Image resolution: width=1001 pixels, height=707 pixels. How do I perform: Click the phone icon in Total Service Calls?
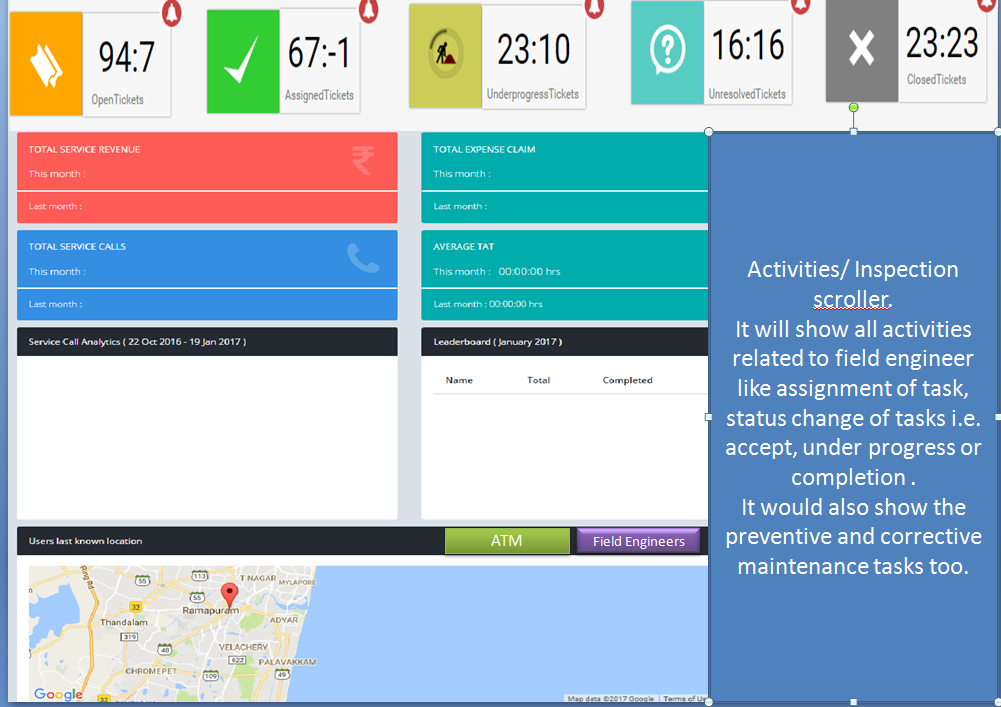click(362, 258)
